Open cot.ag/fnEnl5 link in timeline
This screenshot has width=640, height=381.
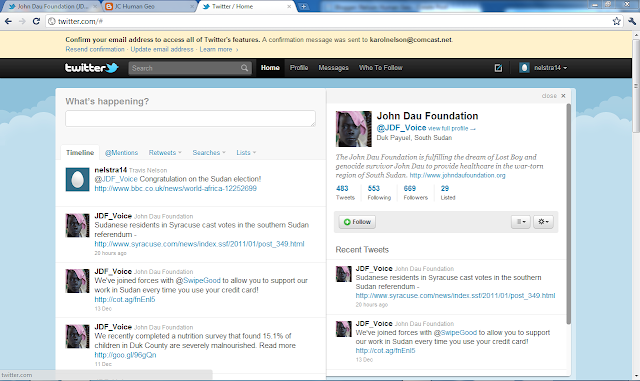click(x=125, y=299)
